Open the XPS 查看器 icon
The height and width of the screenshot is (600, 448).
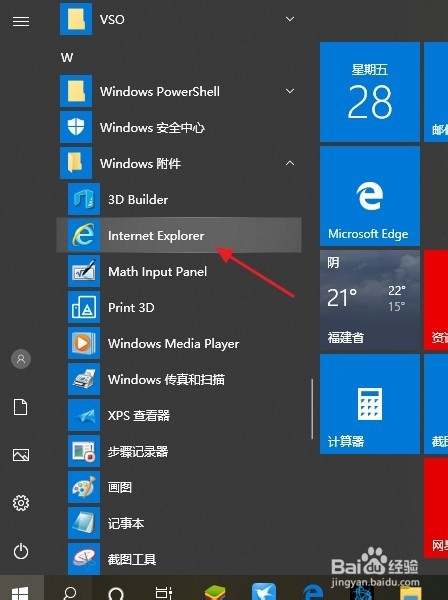[84, 415]
